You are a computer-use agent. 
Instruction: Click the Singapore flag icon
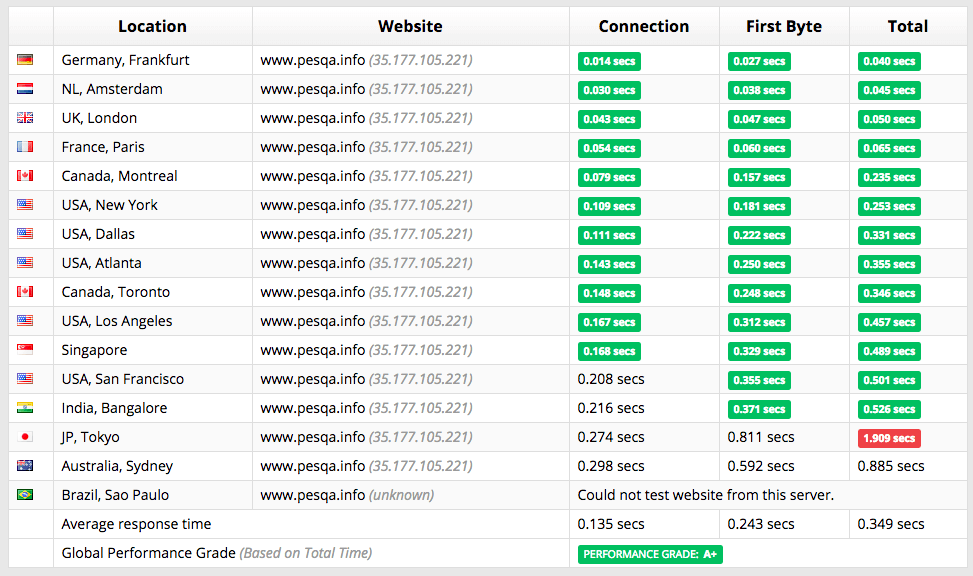point(25,349)
